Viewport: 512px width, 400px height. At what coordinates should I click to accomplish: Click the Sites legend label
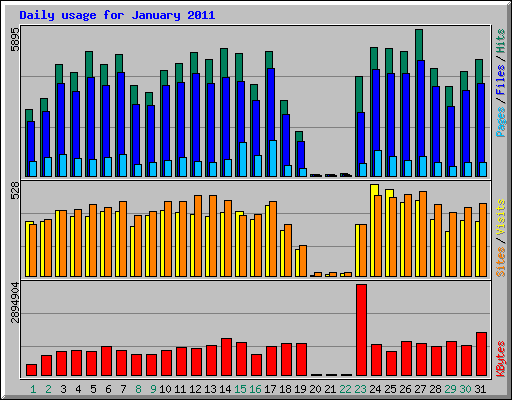501,262
